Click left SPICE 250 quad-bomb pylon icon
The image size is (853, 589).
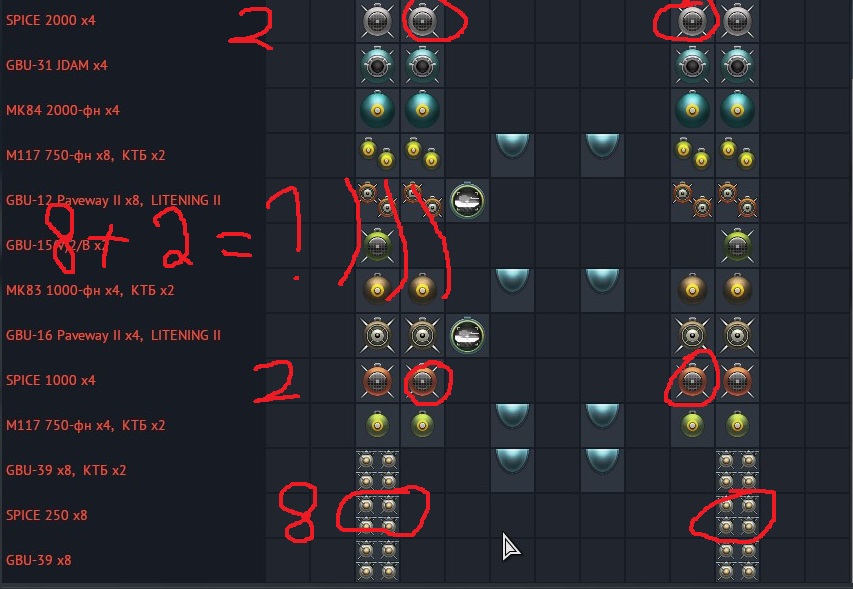pos(378,516)
